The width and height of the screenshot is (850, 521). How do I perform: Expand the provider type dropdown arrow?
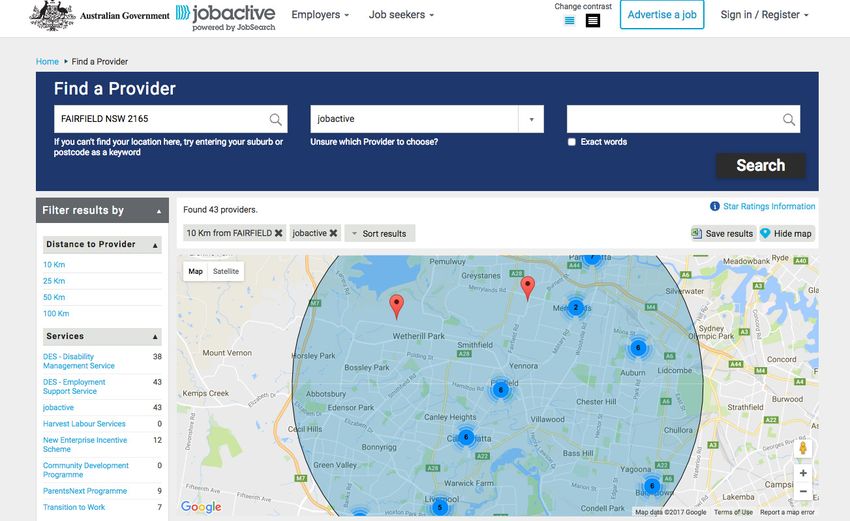tap(531, 119)
